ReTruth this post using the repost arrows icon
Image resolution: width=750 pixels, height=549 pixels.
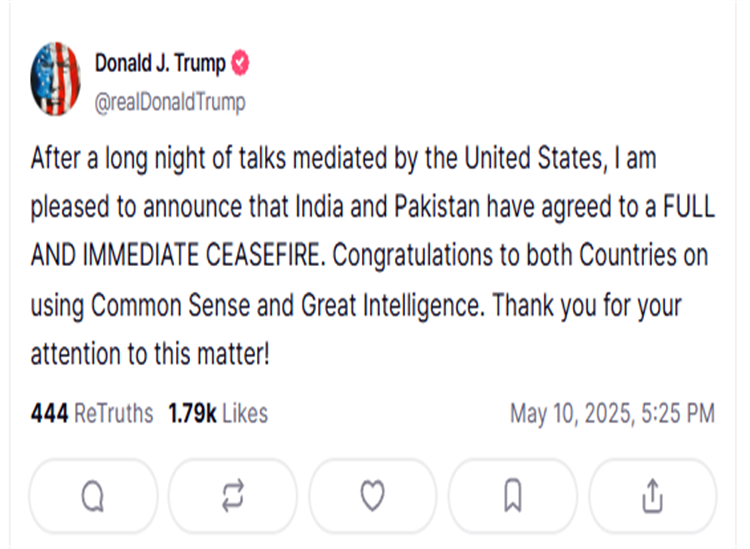tap(233, 496)
